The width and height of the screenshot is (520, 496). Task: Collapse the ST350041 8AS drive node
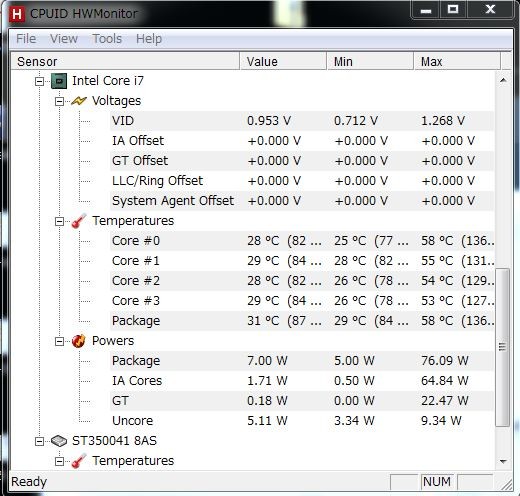39,441
